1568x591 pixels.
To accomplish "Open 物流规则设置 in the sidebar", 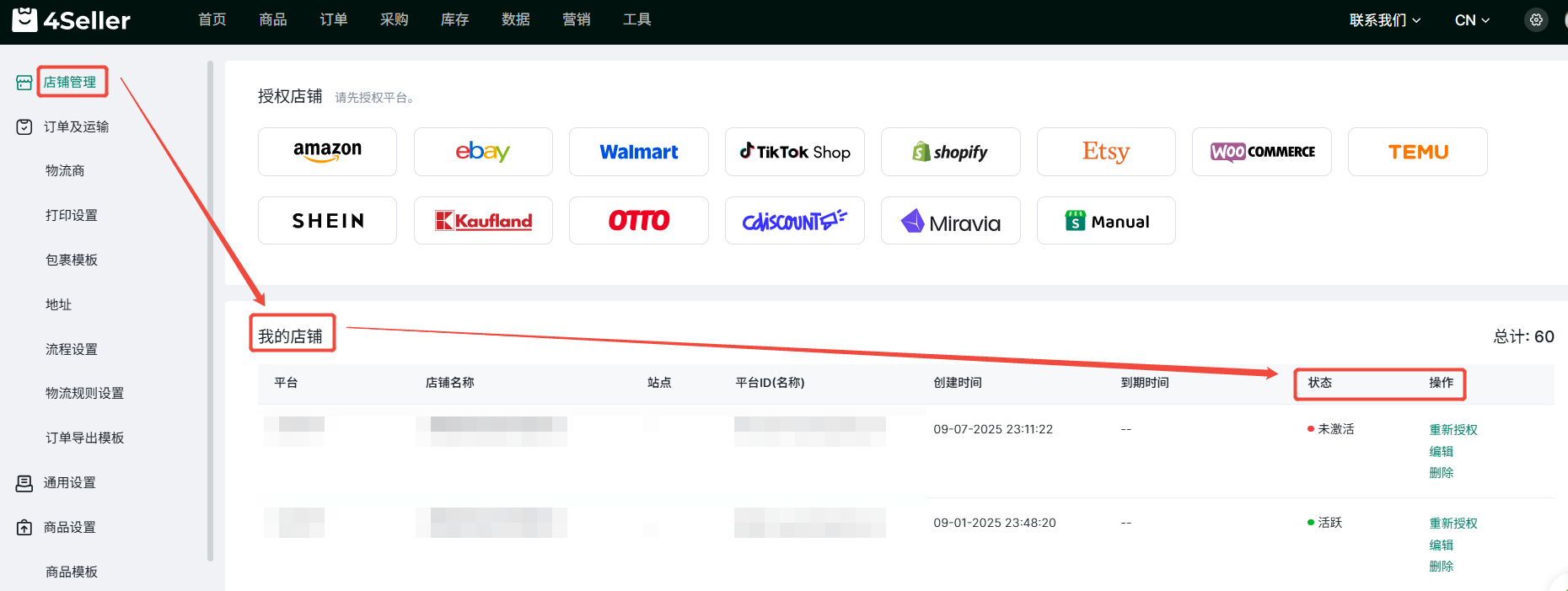I will tap(84, 394).
